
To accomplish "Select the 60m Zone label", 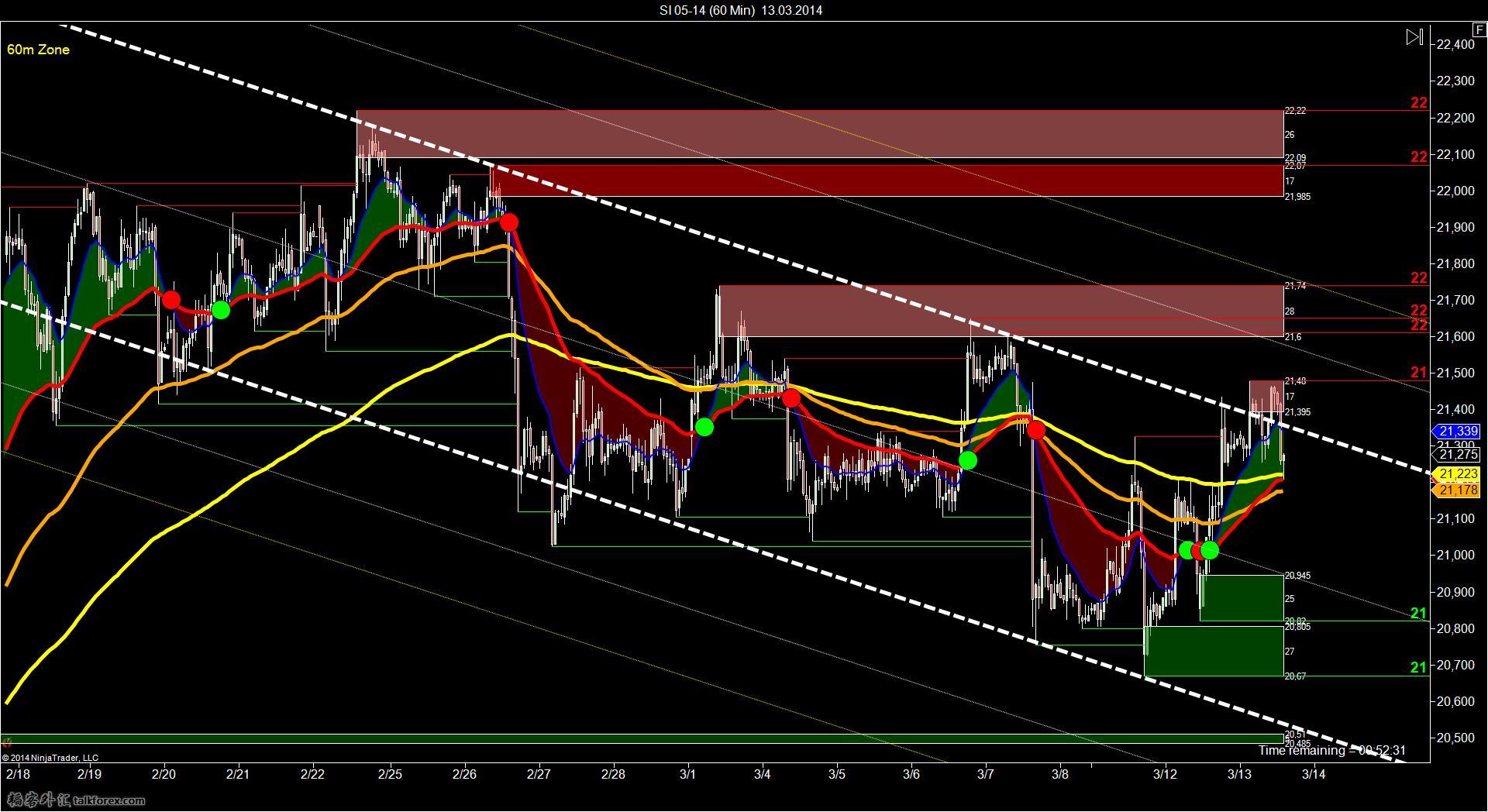I will point(38,50).
